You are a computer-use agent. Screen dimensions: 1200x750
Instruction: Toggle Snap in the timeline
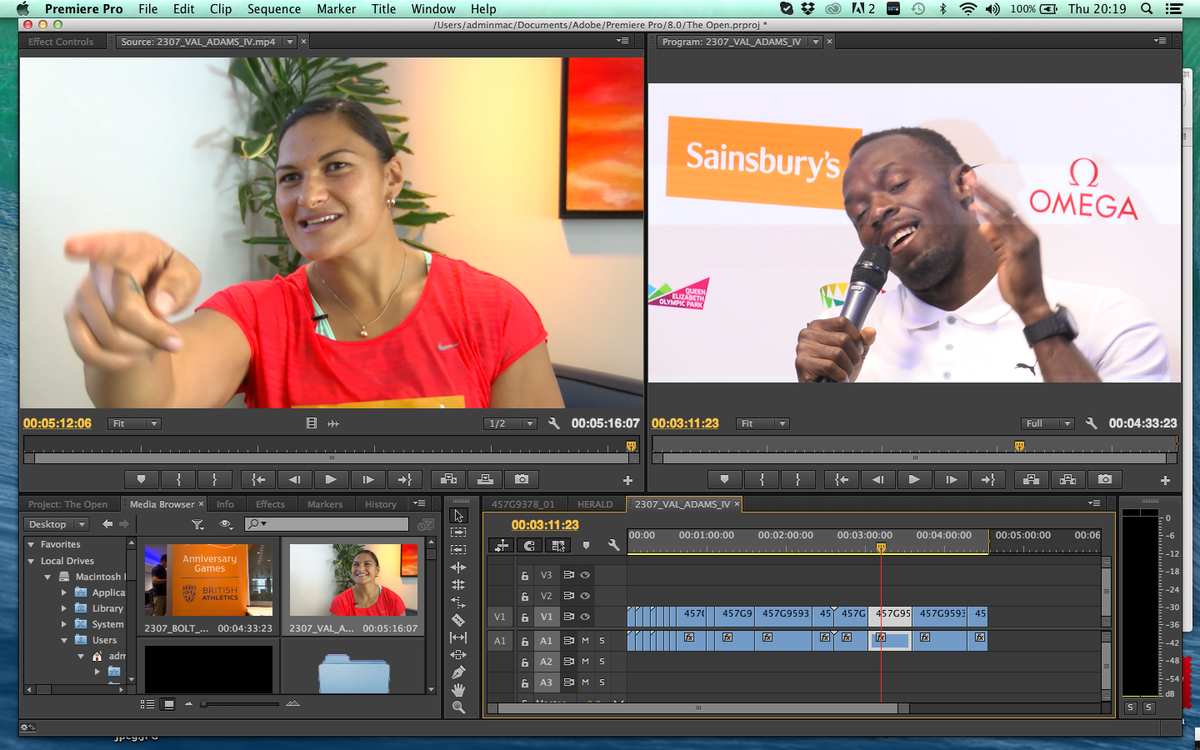point(530,545)
